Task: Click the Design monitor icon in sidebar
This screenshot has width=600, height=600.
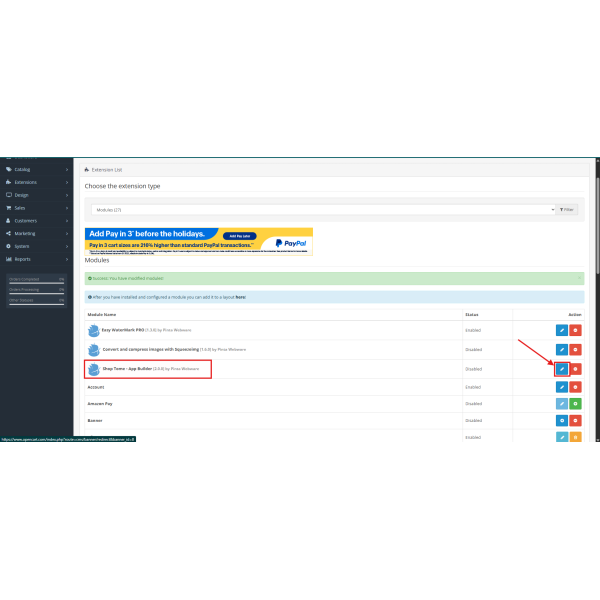Action: pos(8,195)
